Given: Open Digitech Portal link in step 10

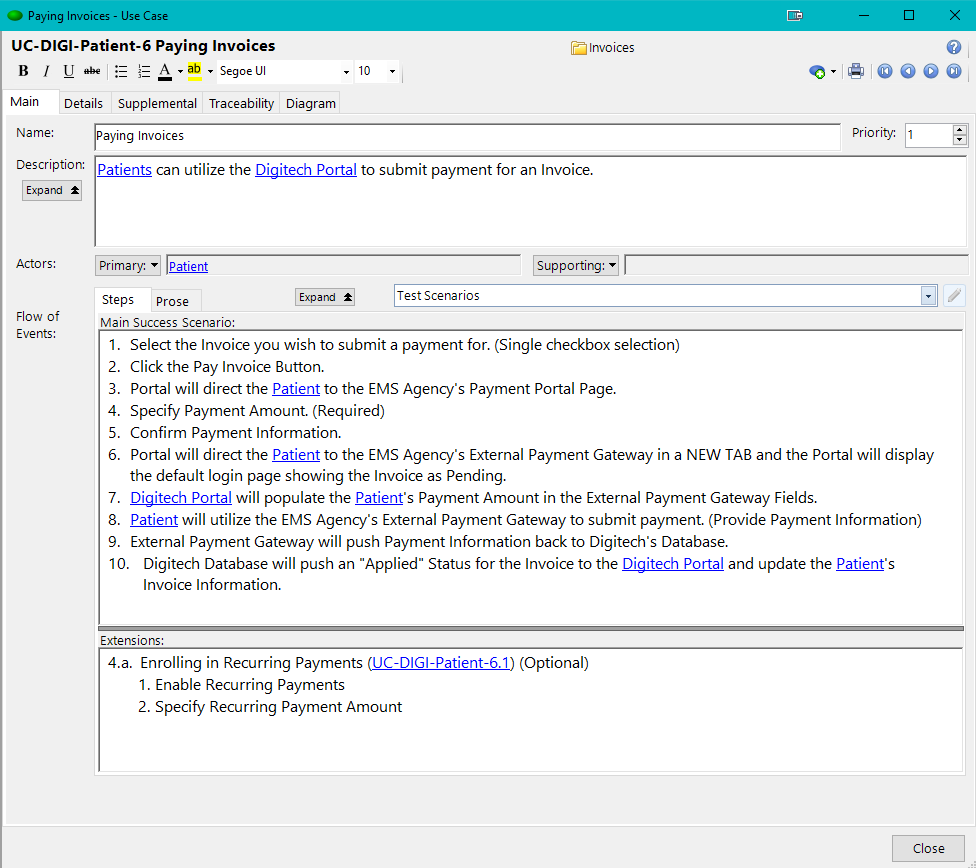Looking at the screenshot, I should coord(673,564).
